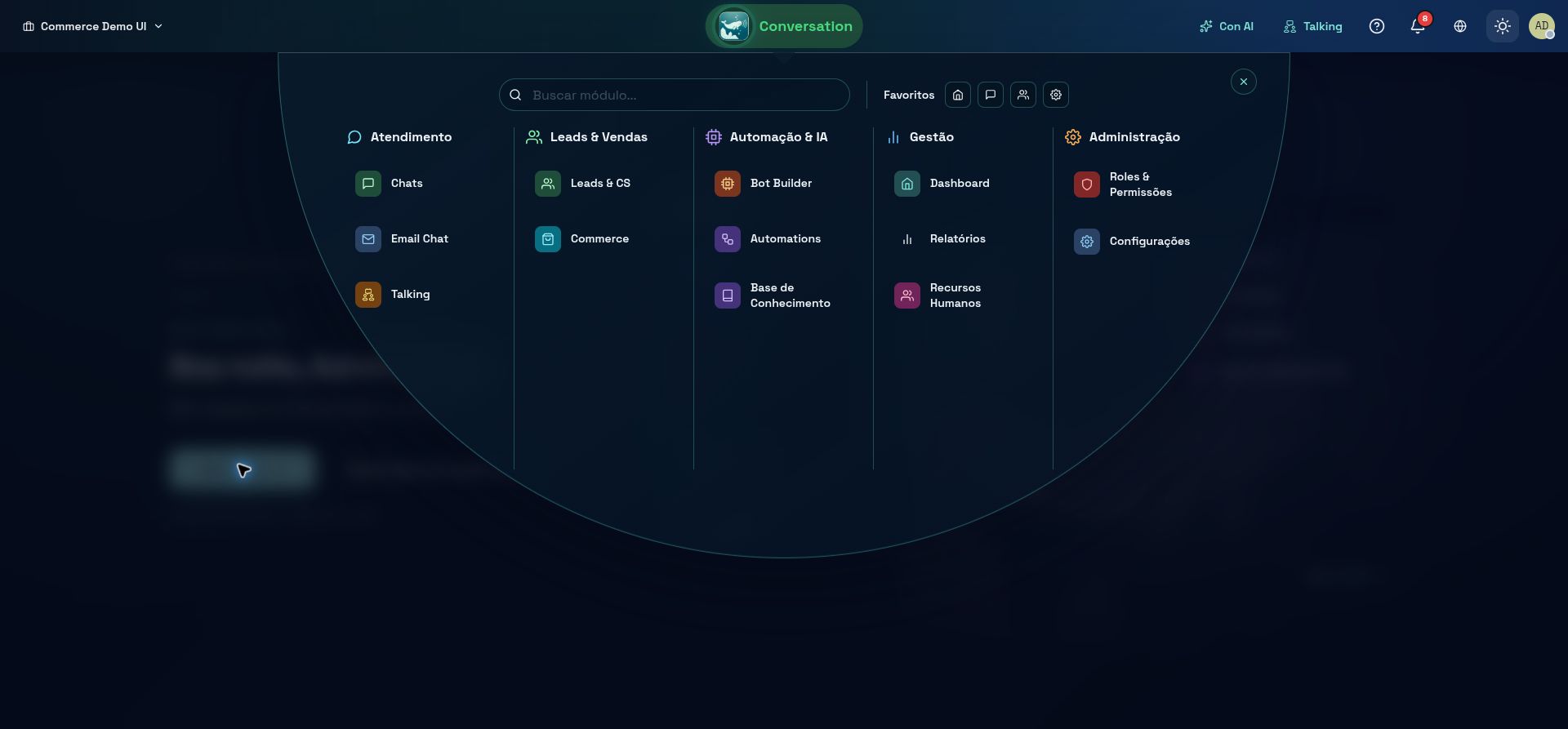Click the Recursos Humanos label
Viewport: 1568px width, 729px height.
tap(955, 296)
